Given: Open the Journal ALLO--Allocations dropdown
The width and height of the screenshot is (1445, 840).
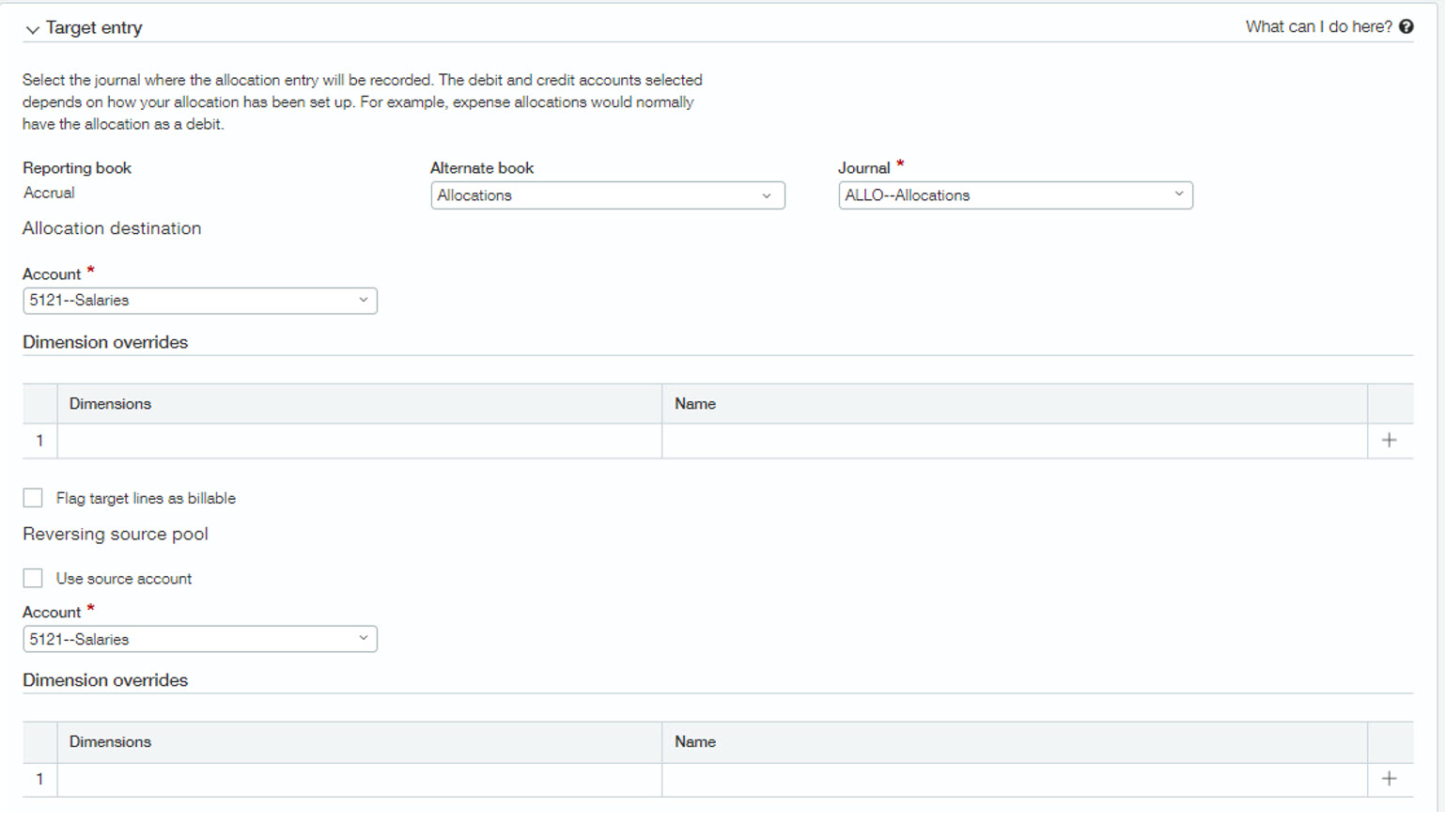Looking at the screenshot, I should [x=1015, y=195].
